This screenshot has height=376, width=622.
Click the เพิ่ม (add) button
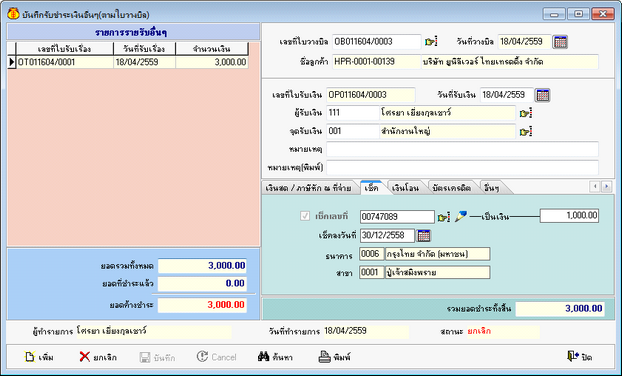[39, 357]
